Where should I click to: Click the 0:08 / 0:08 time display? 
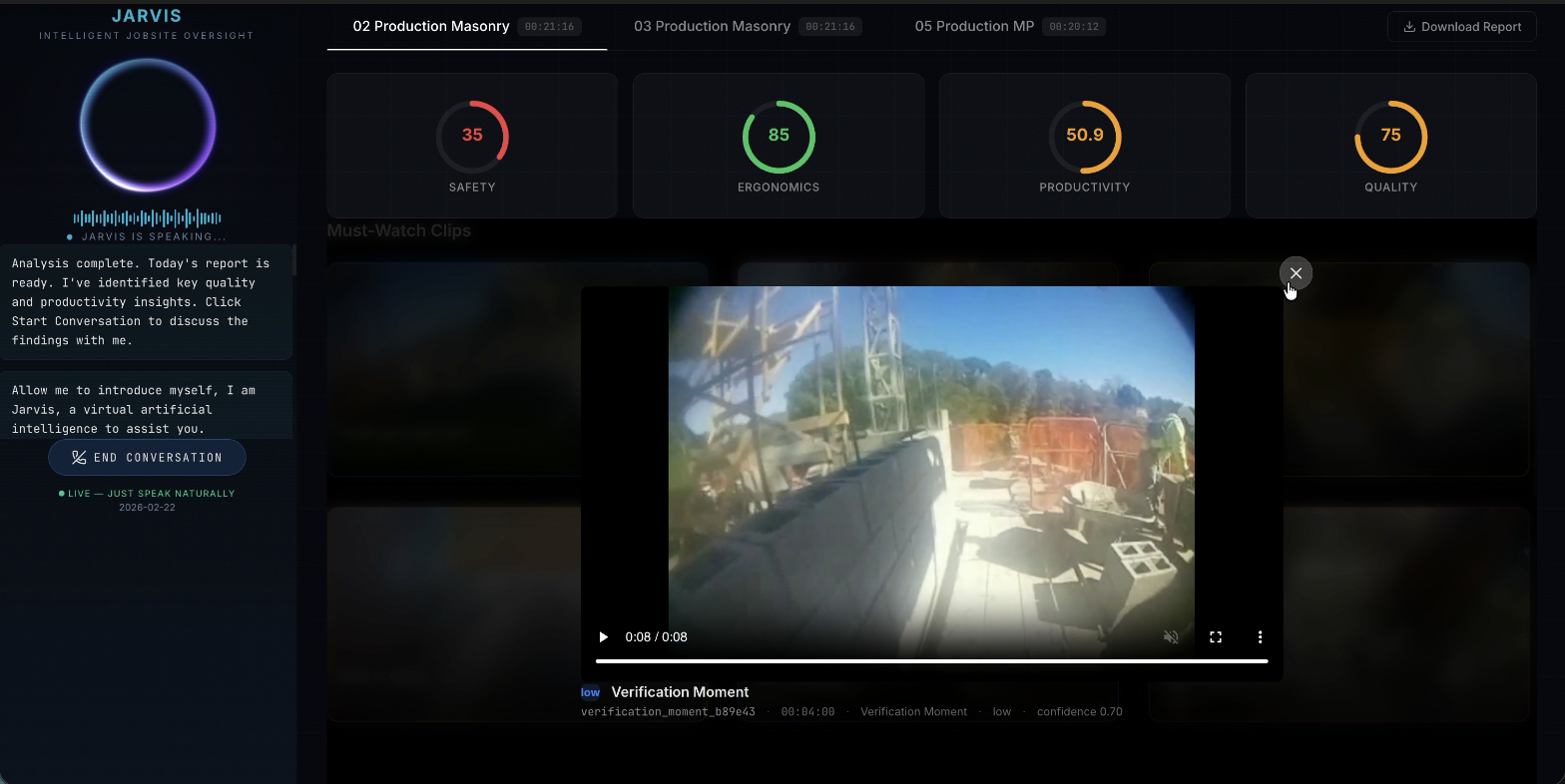click(656, 637)
